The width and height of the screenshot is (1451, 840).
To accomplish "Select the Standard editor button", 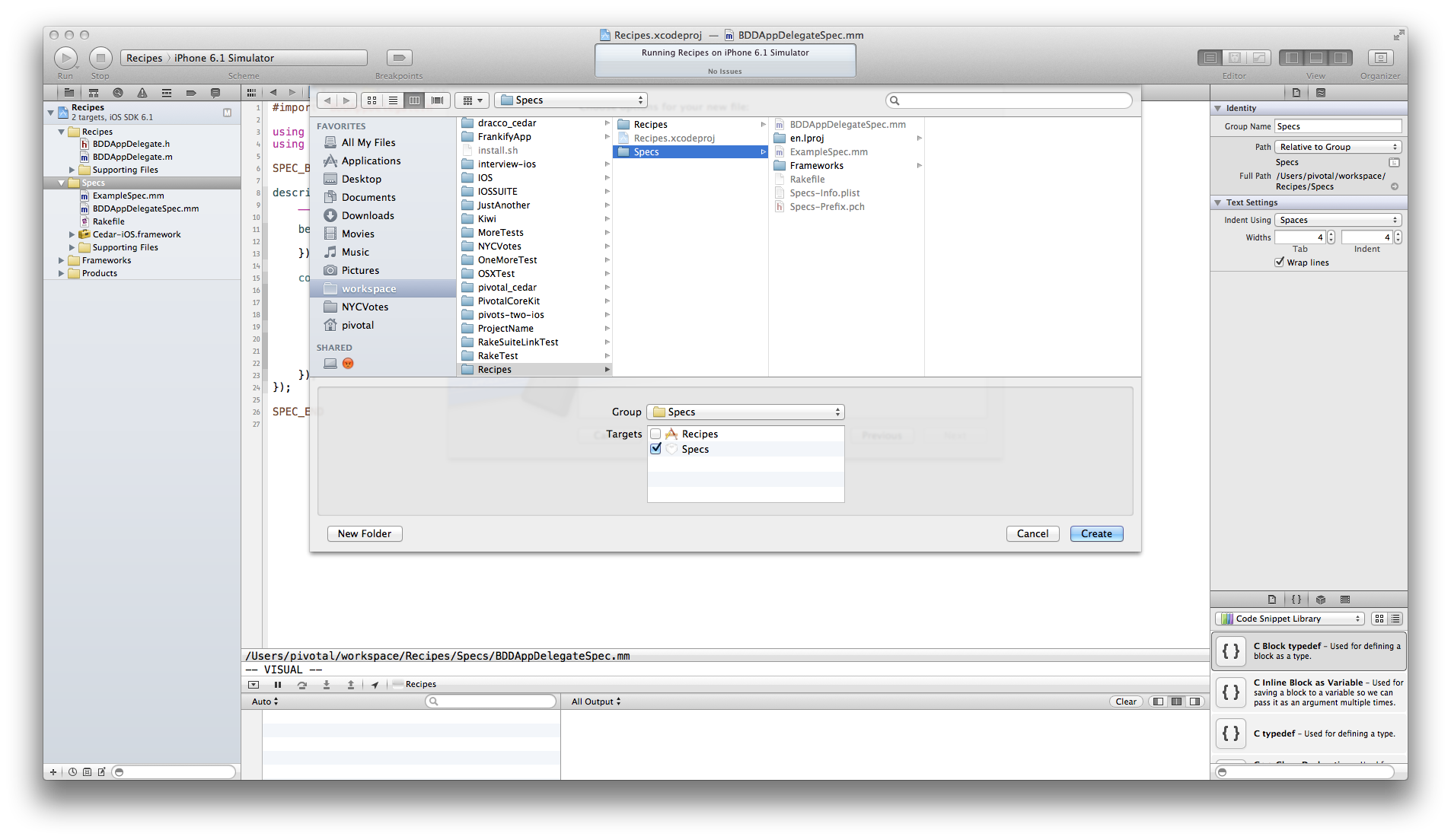I will click(1210, 58).
